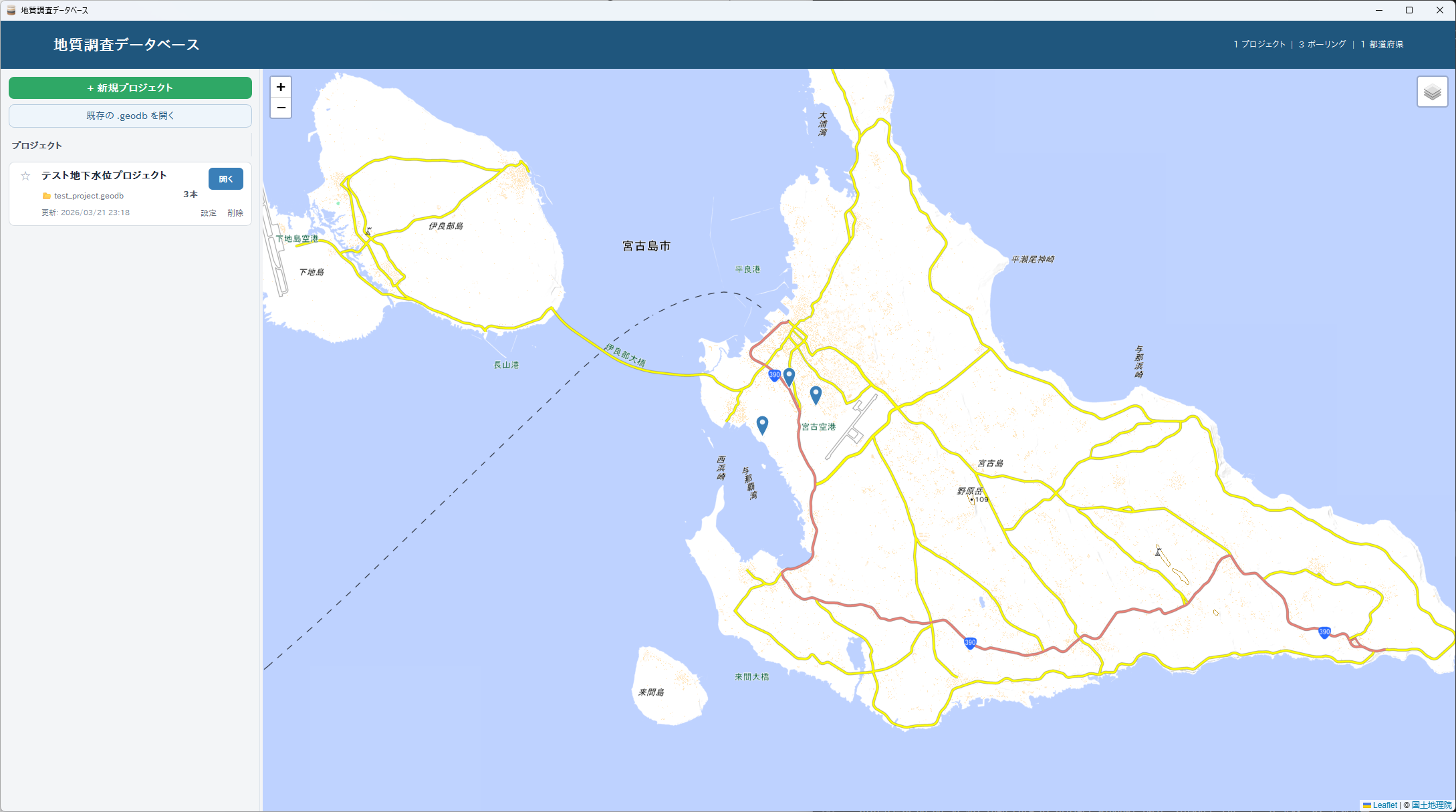The height and width of the screenshot is (812, 1456).
Task: Click the app icon in title bar
Action: point(11,10)
